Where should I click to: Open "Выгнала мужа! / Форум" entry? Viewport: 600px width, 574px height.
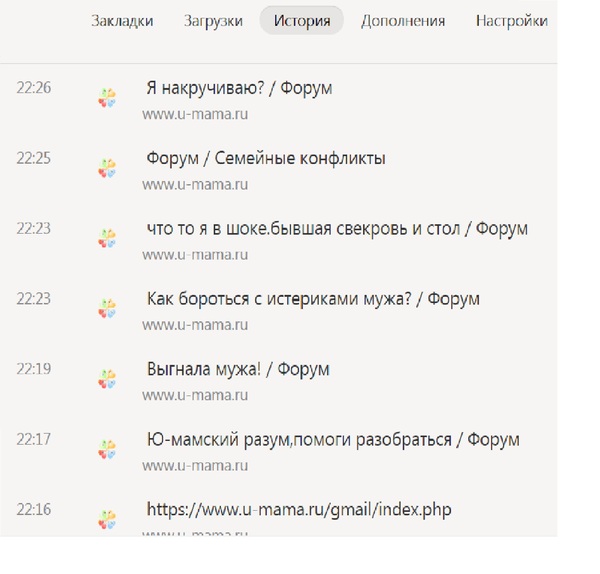tap(238, 369)
